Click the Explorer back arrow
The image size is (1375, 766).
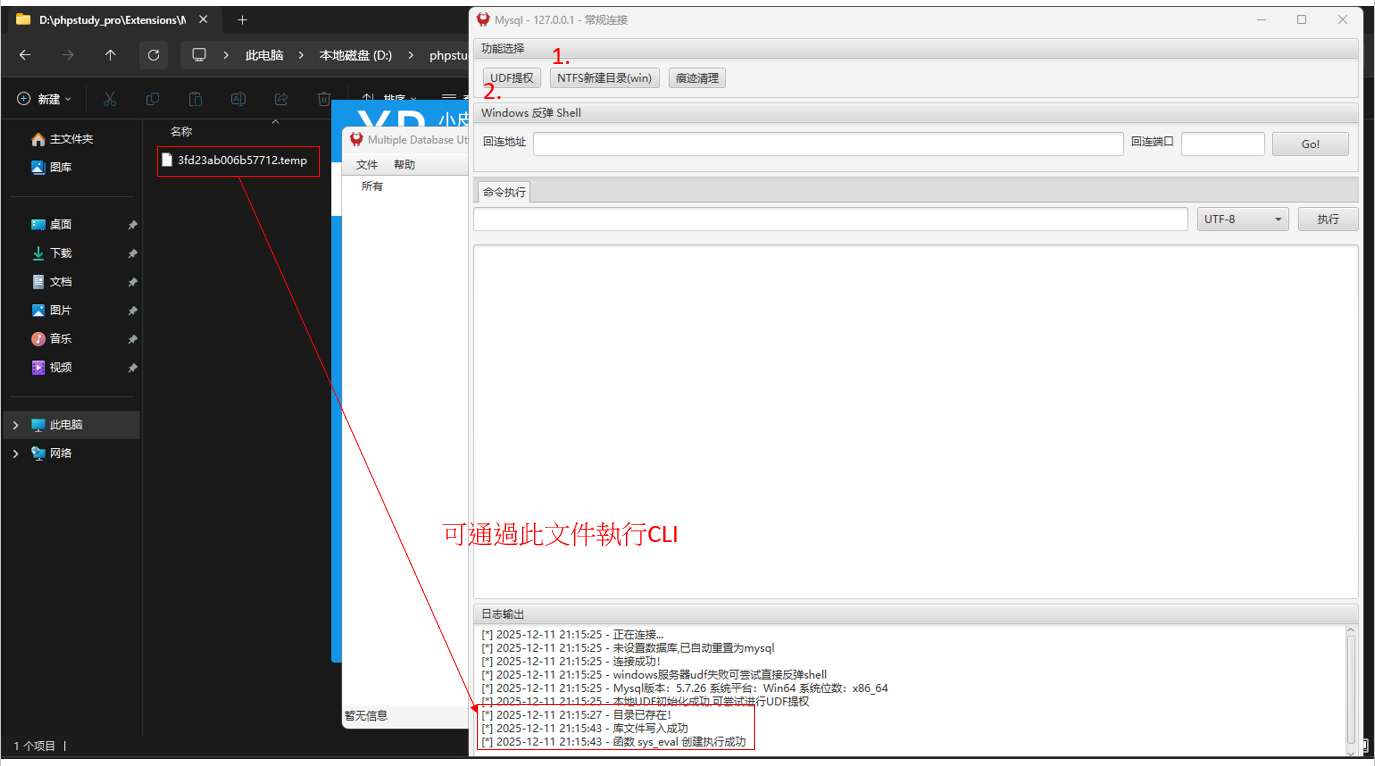tap(25, 55)
